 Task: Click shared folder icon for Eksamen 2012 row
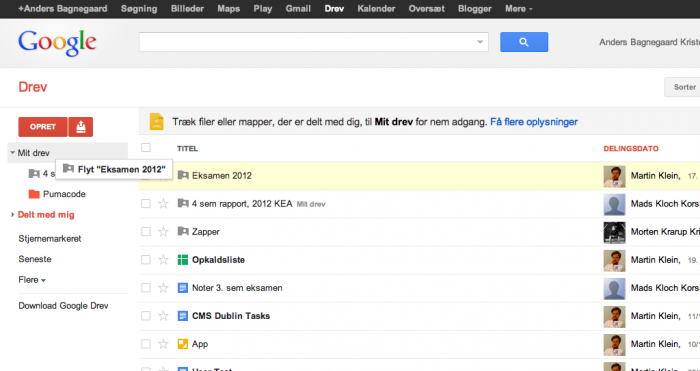[183, 175]
